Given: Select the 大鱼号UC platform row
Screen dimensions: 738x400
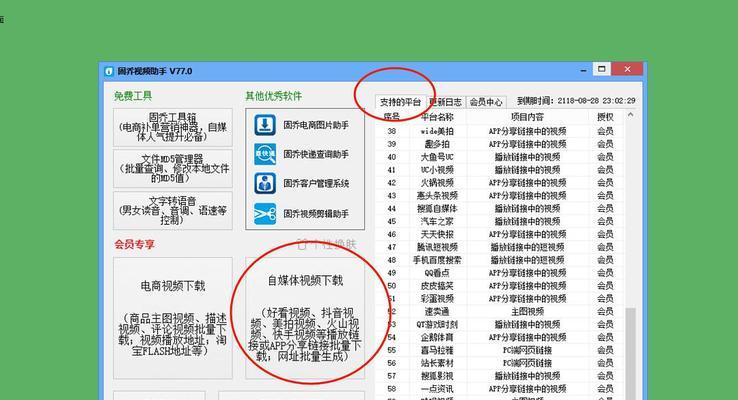Looking at the screenshot, I should pyautogui.click(x=500, y=157).
